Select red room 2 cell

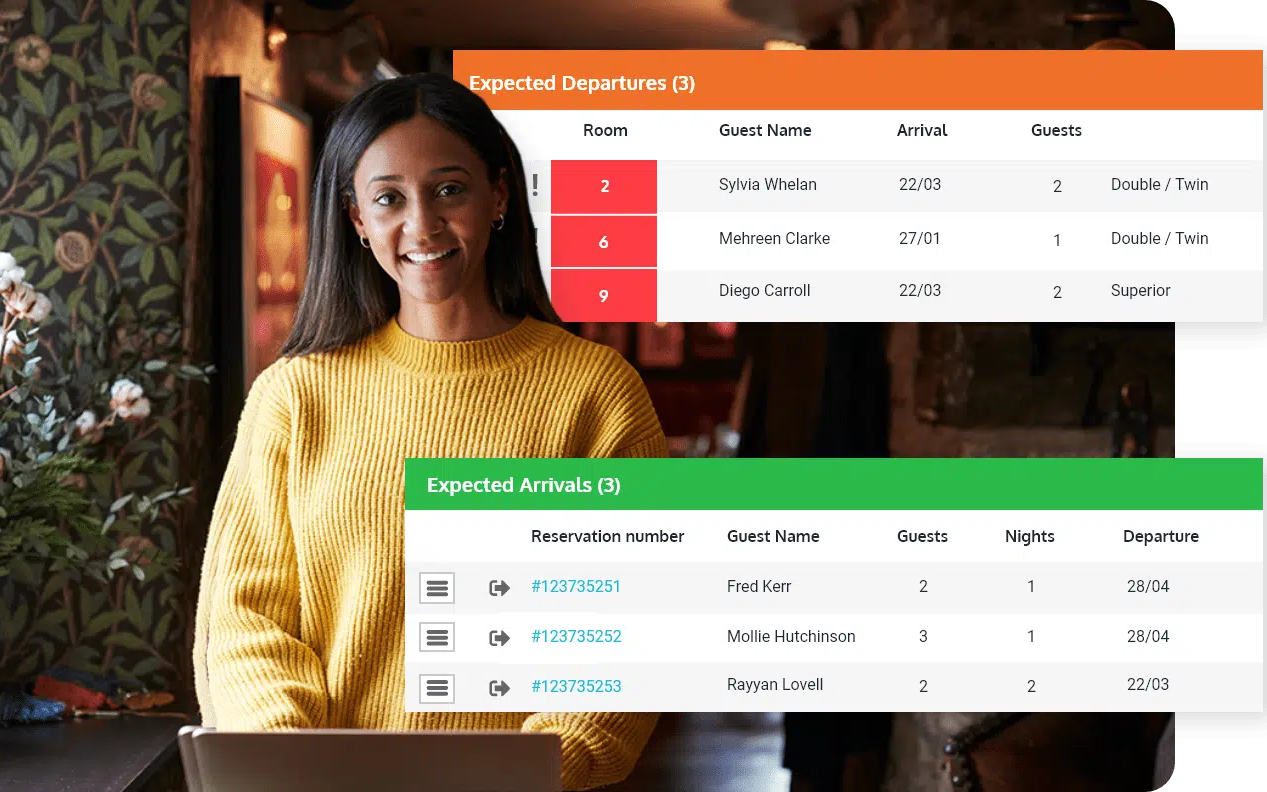pos(604,186)
